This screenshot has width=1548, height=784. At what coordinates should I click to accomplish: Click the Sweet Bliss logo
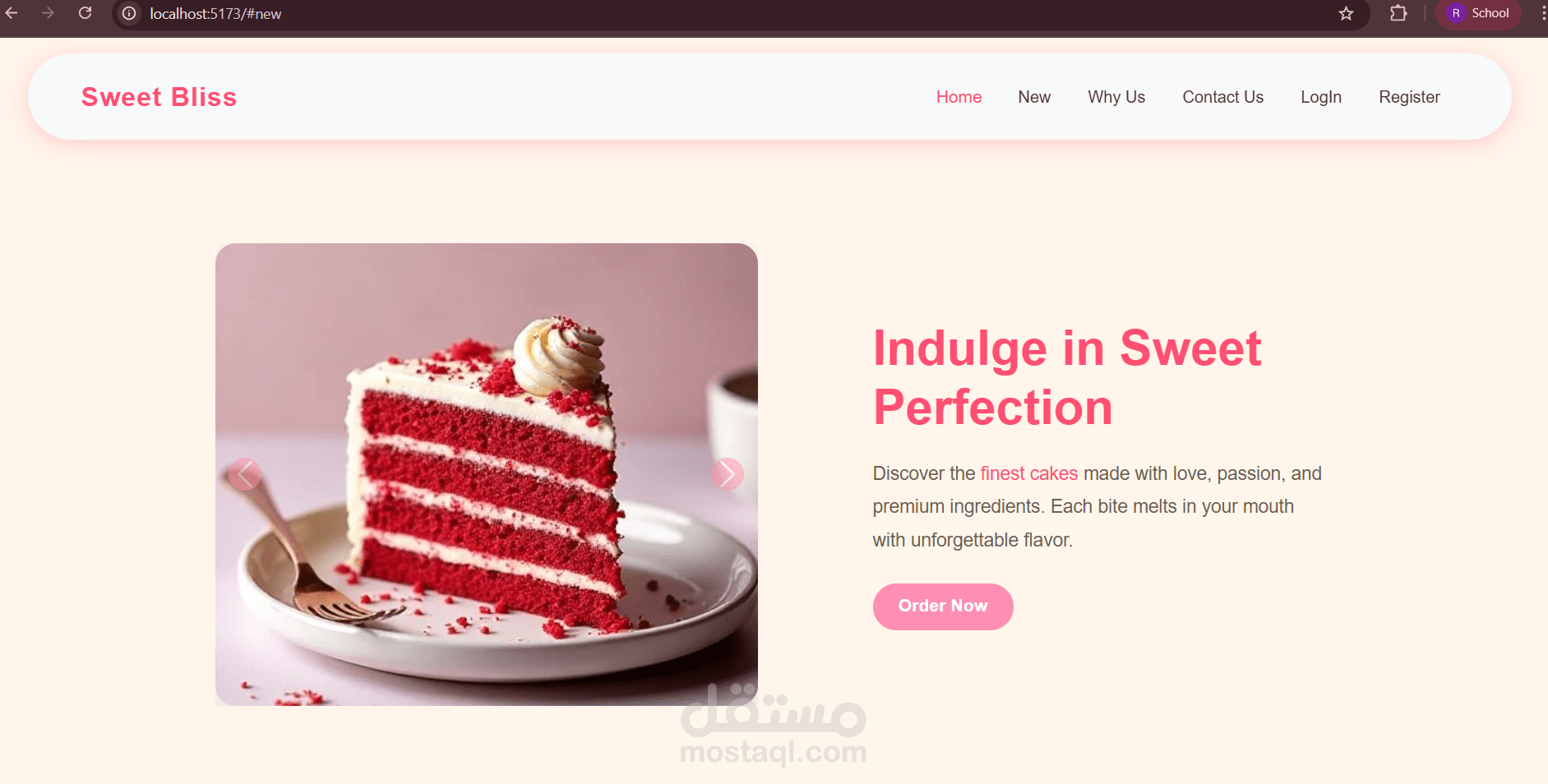[x=159, y=97]
